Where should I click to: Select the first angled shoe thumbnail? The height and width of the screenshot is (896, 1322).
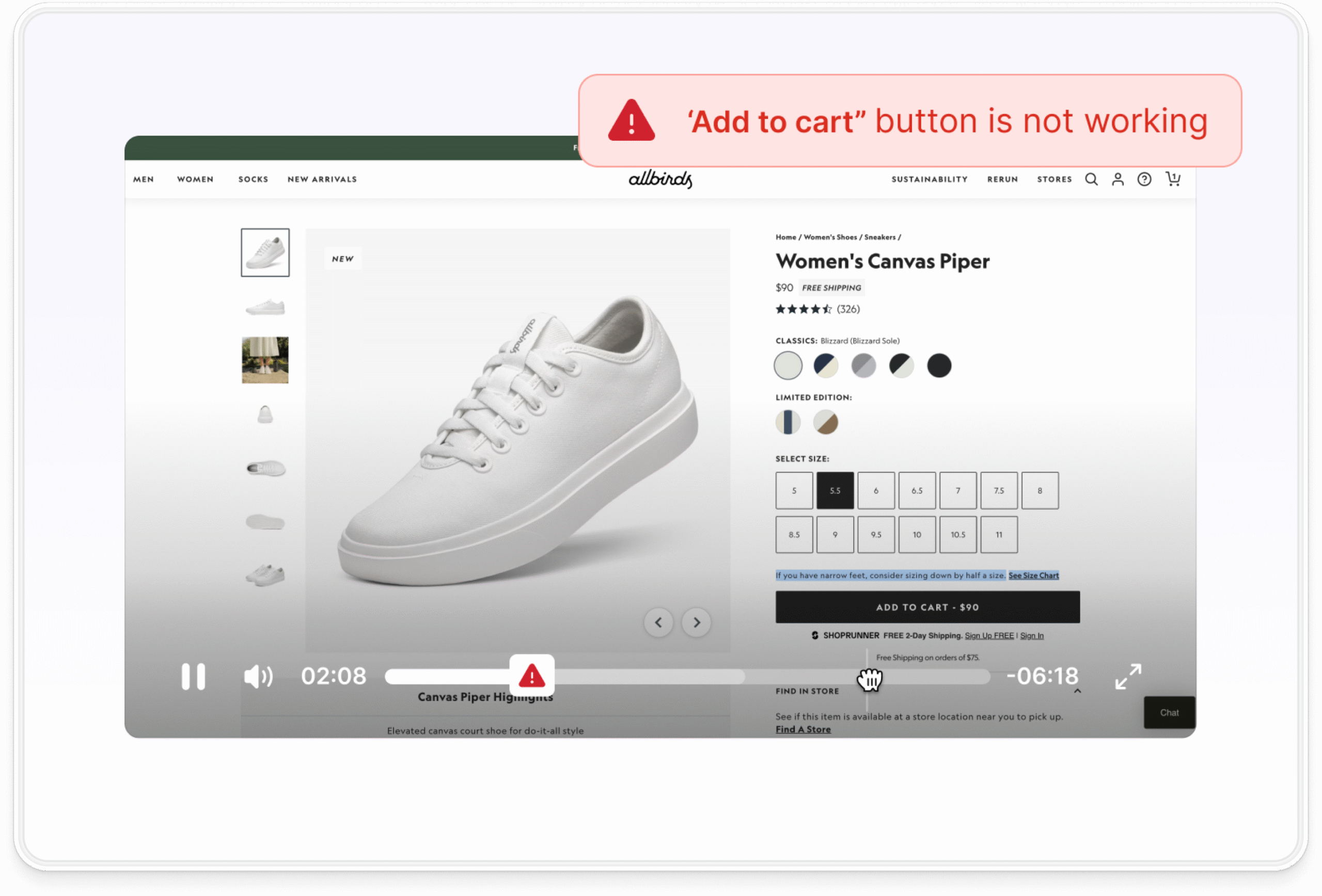265,252
